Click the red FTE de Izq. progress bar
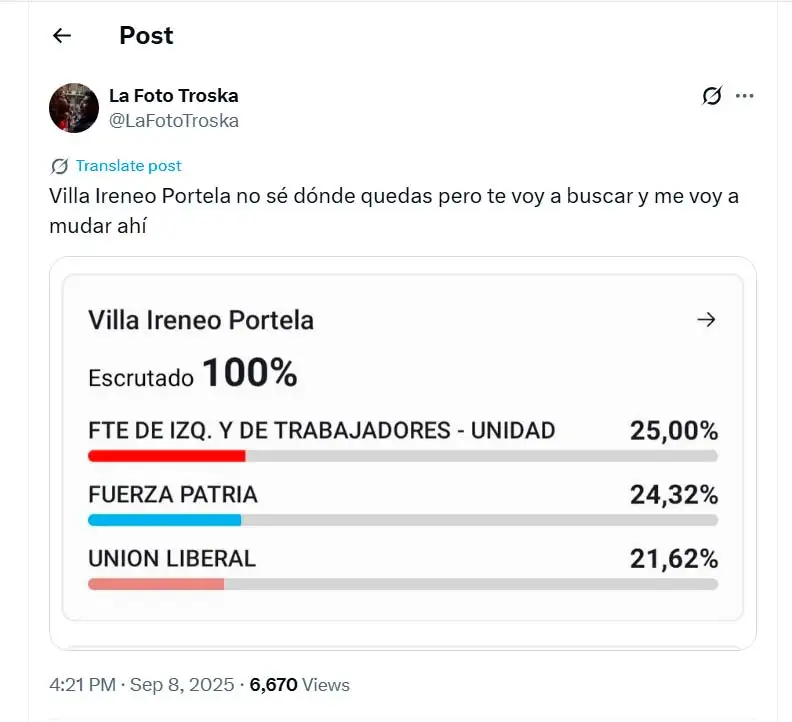 pyautogui.click(x=167, y=456)
